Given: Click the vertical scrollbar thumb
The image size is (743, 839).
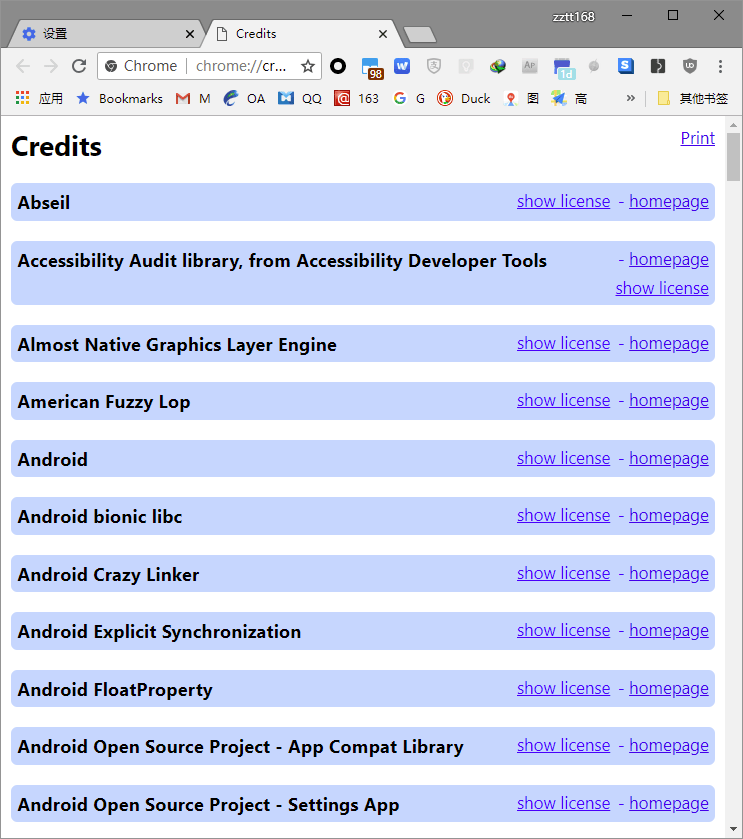Looking at the screenshot, I should (733, 157).
